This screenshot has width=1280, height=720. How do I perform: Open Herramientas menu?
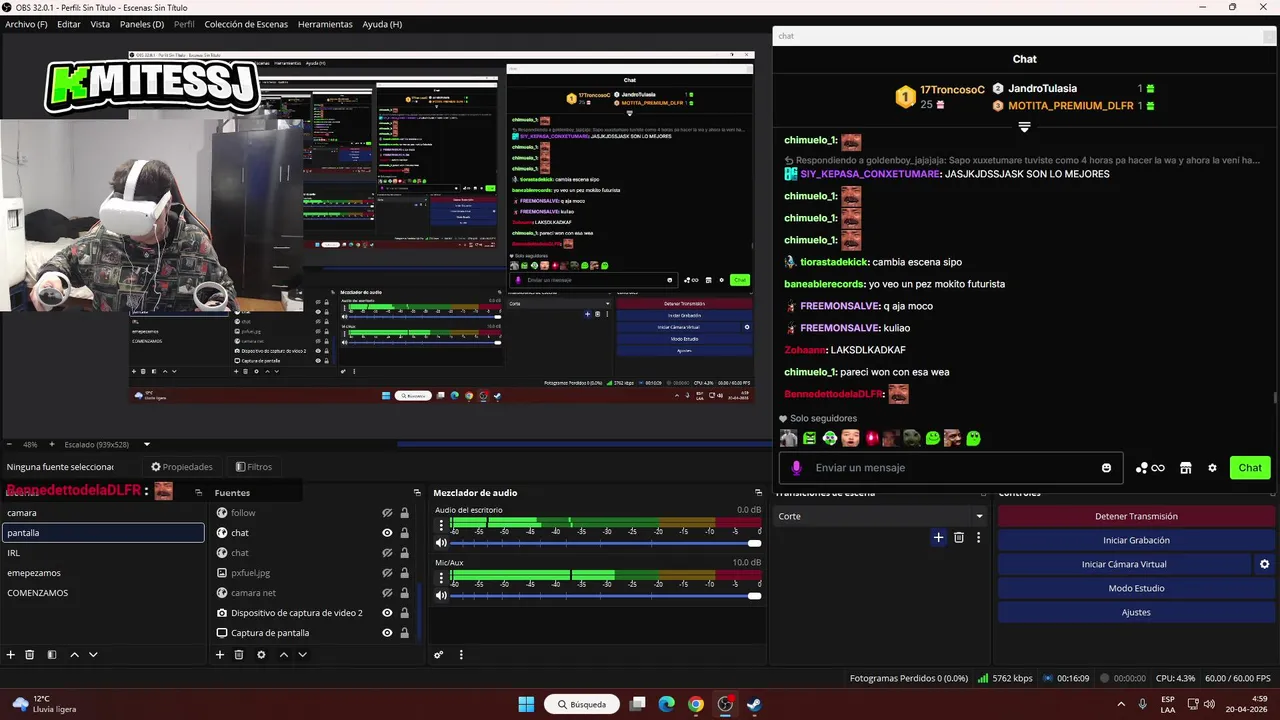click(325, 24)
